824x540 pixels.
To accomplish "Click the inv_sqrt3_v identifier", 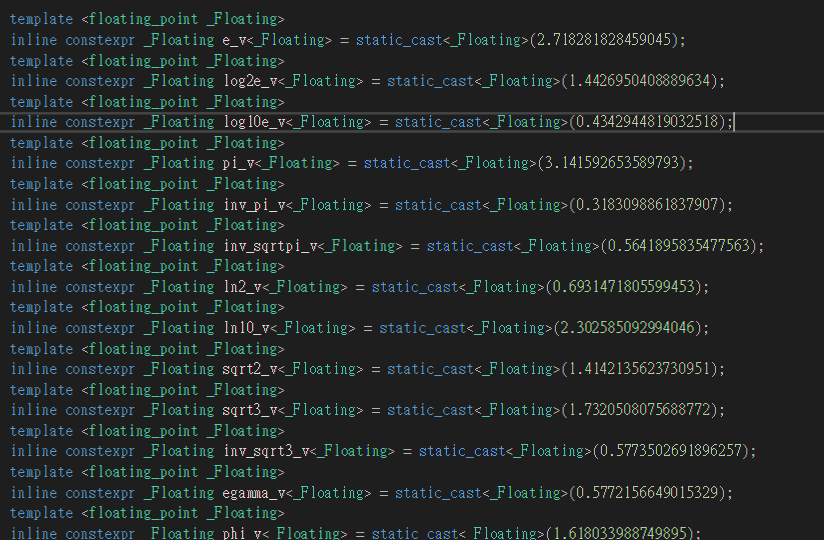I will click(x=267, y=450).
